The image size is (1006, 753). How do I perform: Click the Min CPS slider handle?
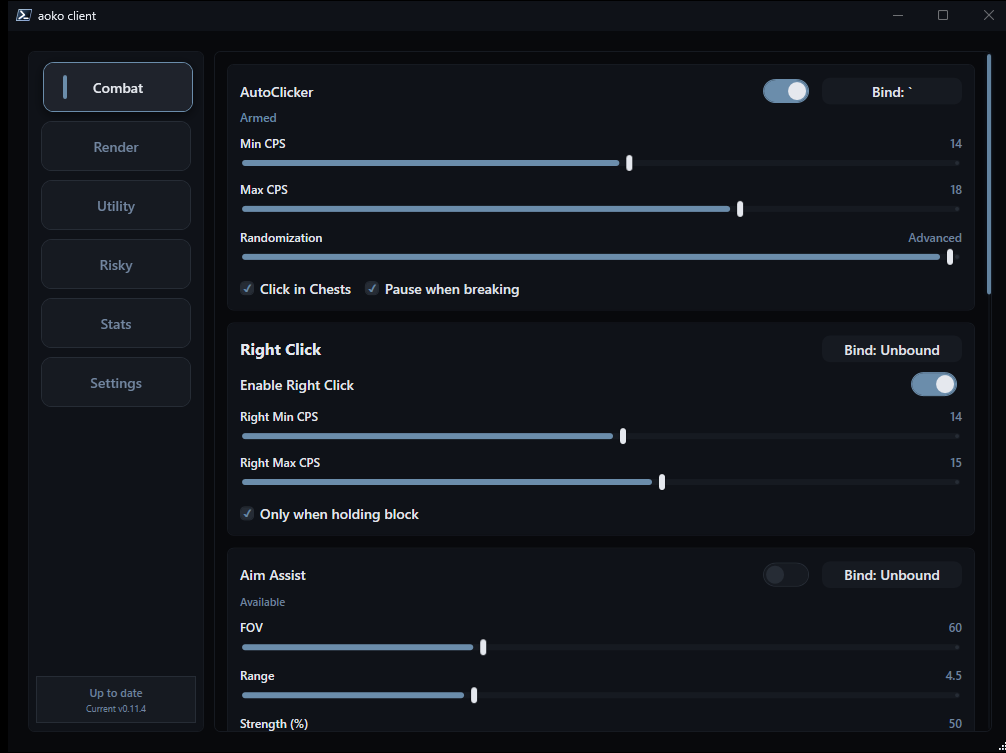(629, 163)
